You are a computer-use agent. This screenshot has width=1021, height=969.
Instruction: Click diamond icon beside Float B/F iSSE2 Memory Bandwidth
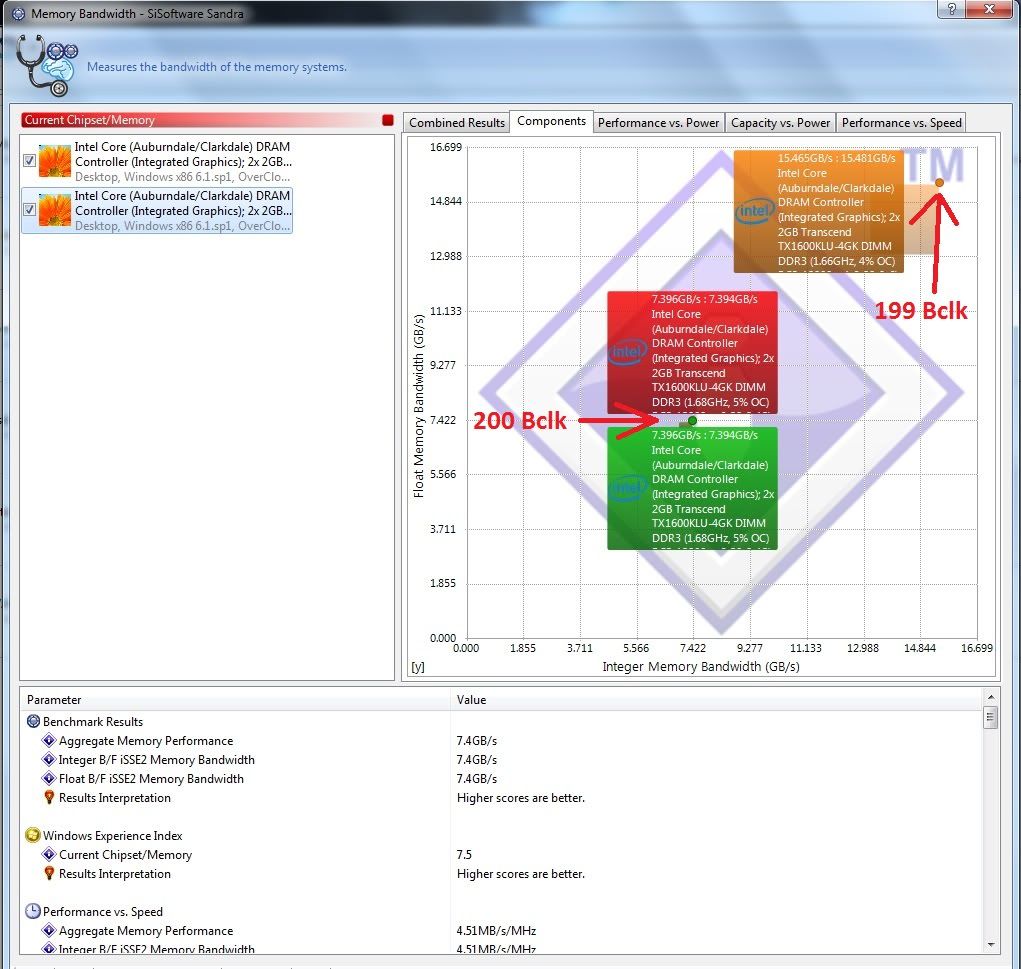click(49, 778)
